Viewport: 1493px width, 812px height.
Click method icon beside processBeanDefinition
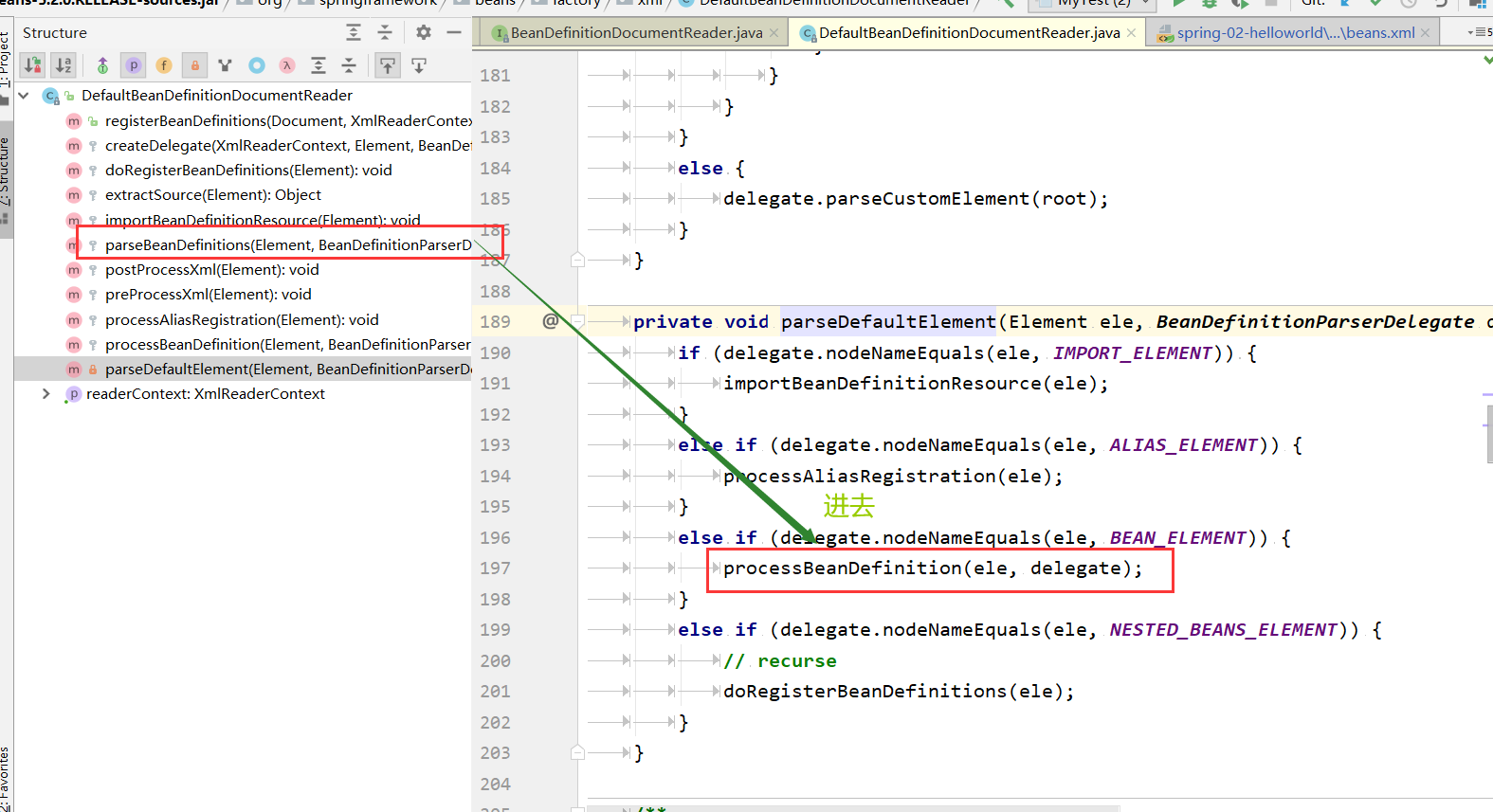(74, 345)
